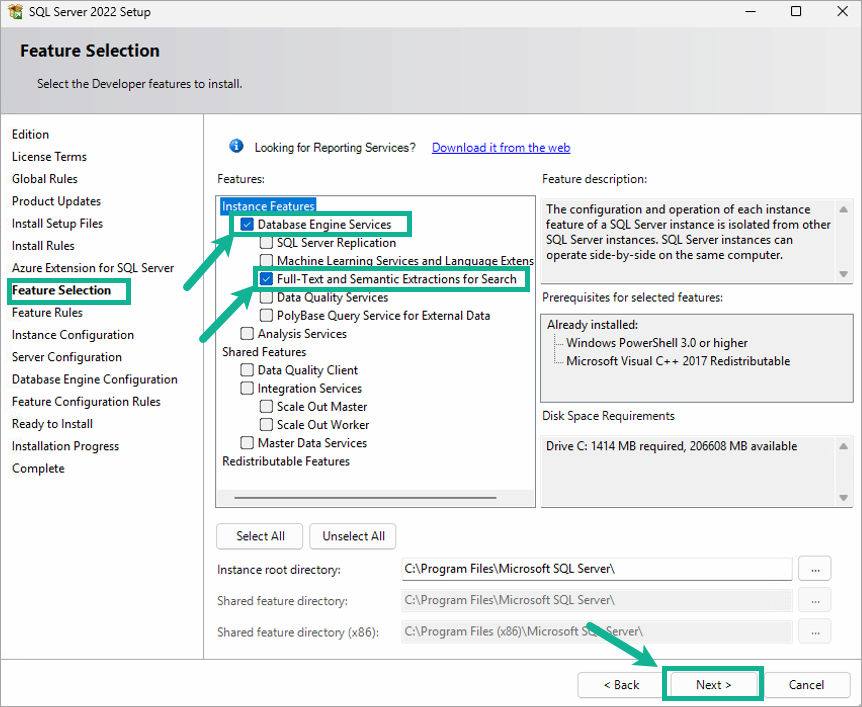Click the Drive C: disk space entry
This screenshot has width=862, height=707.
[671, 446]
